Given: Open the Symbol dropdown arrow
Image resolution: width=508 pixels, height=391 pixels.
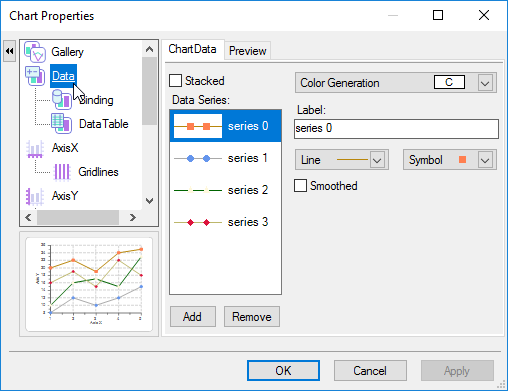Looking at the screenshot, I should (x=485, y=160).
